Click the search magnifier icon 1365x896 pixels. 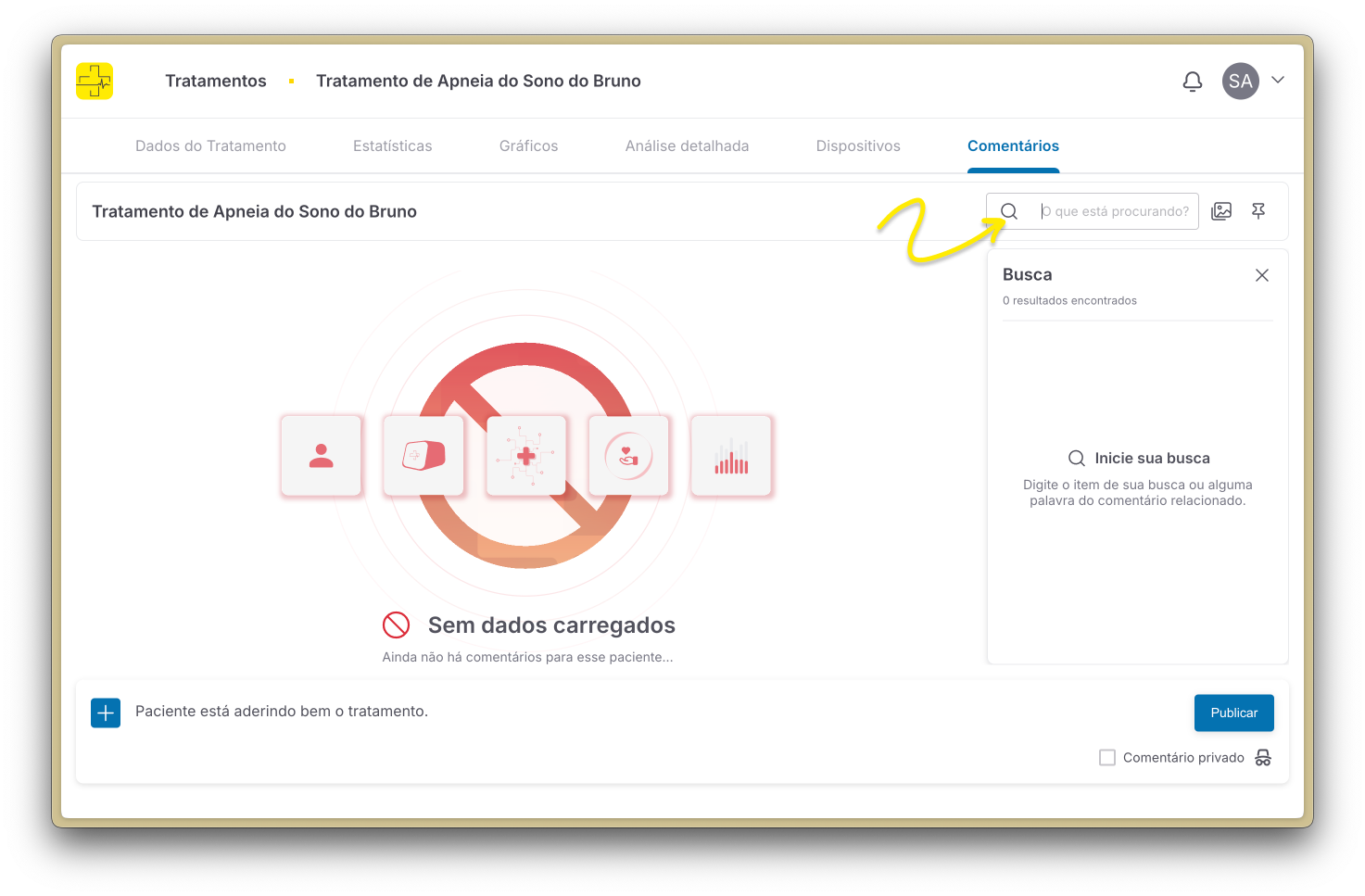[1009, 211]
